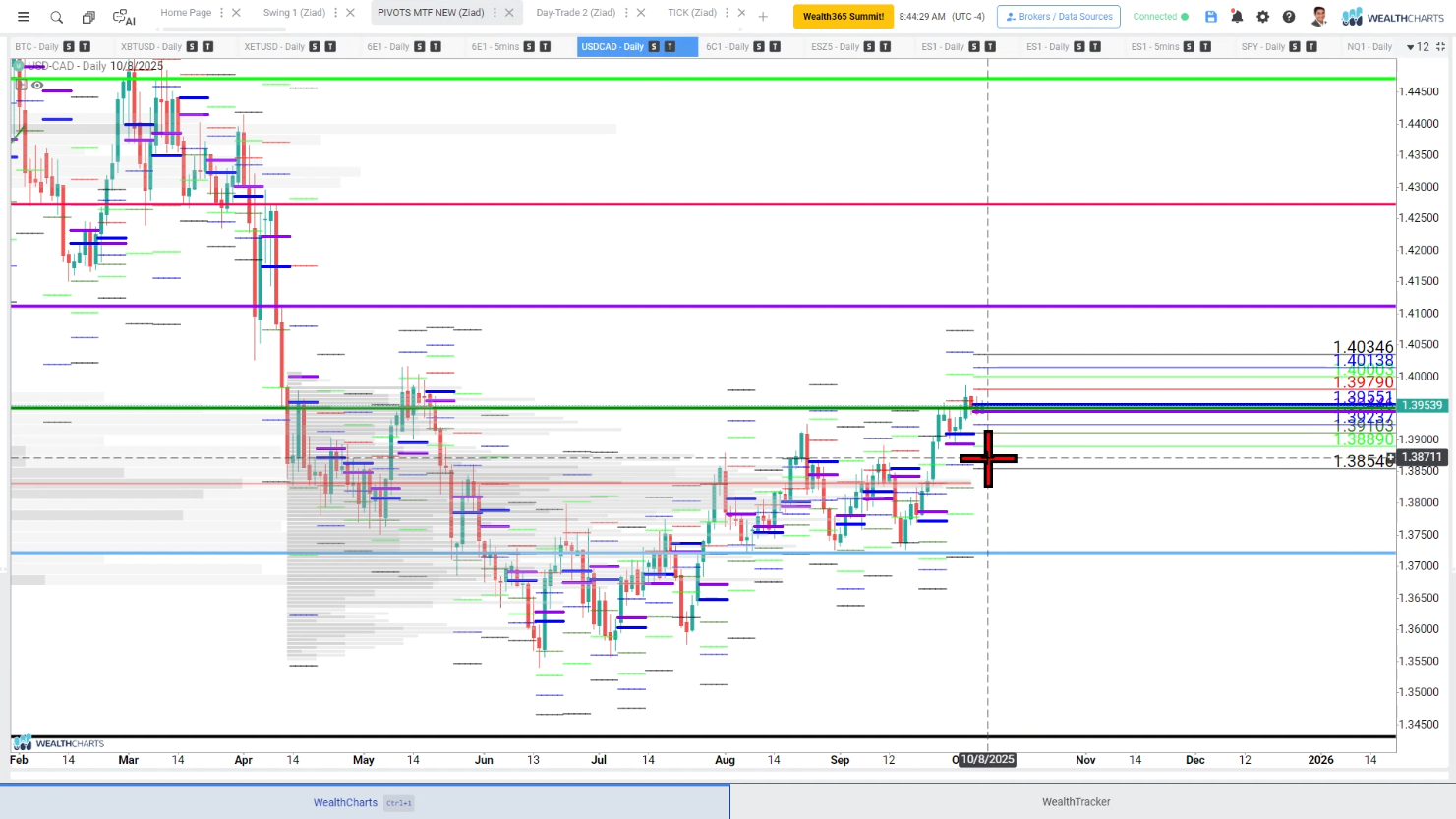Switch to the Day-Trade 2 (Ziad) tab
The height and width of the screenshot is (819, 1456).
[x=575, y=13]
